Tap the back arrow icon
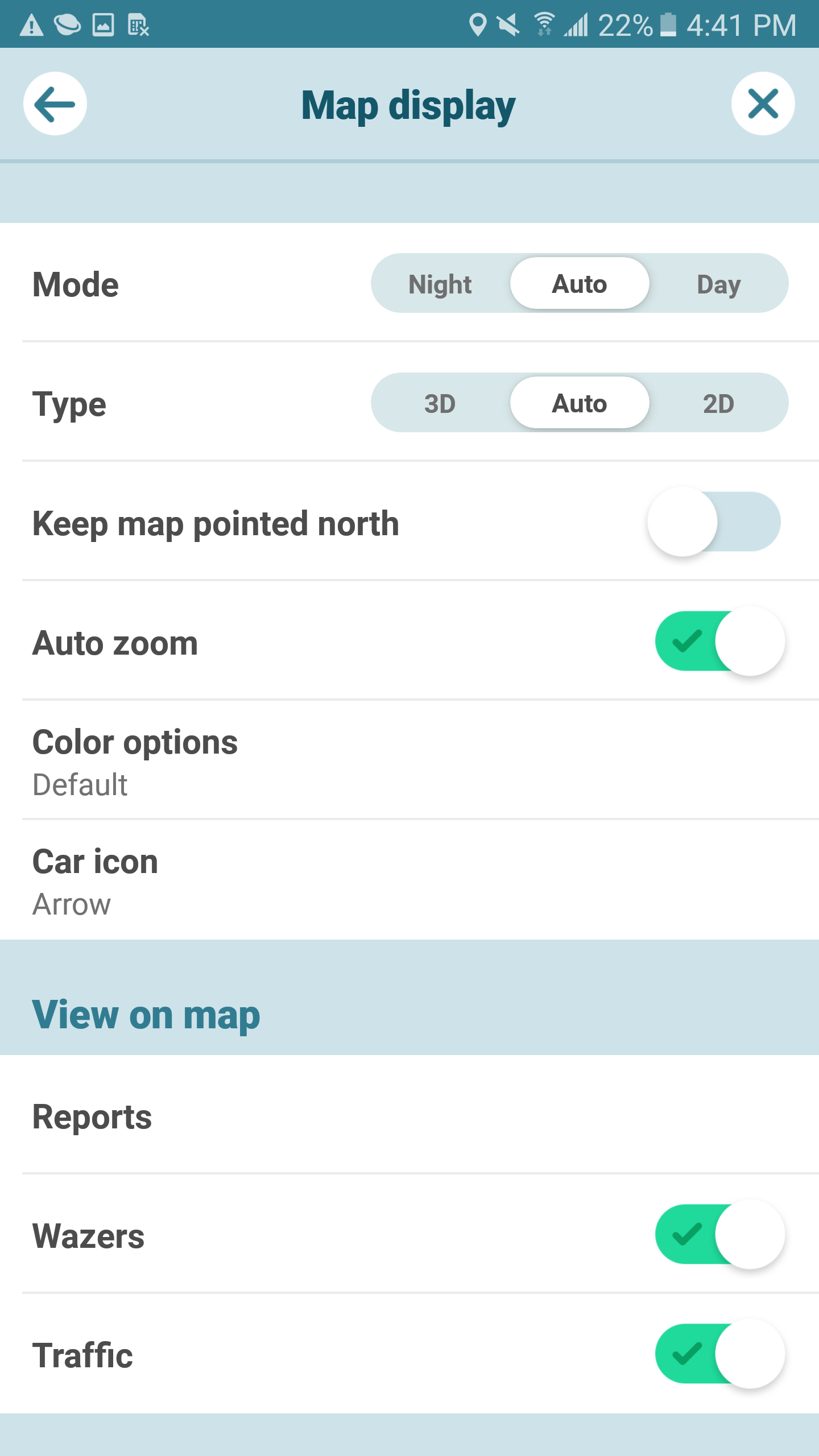819x1456 pixels. (x=55, y=104)
